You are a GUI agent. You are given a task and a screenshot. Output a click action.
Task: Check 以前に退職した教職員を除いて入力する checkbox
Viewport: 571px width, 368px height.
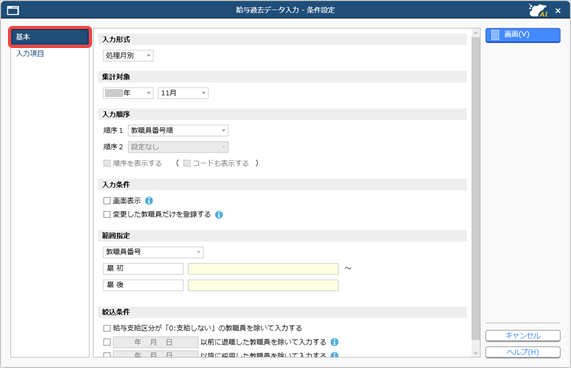(107, 342)
